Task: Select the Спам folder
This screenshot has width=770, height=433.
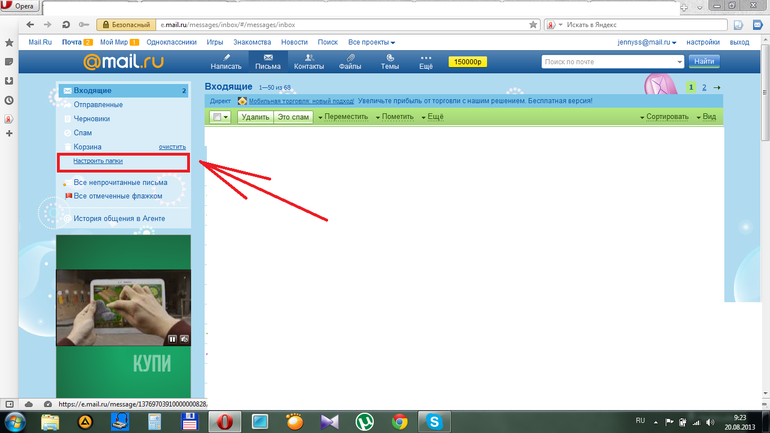Action: pos(82,133)
